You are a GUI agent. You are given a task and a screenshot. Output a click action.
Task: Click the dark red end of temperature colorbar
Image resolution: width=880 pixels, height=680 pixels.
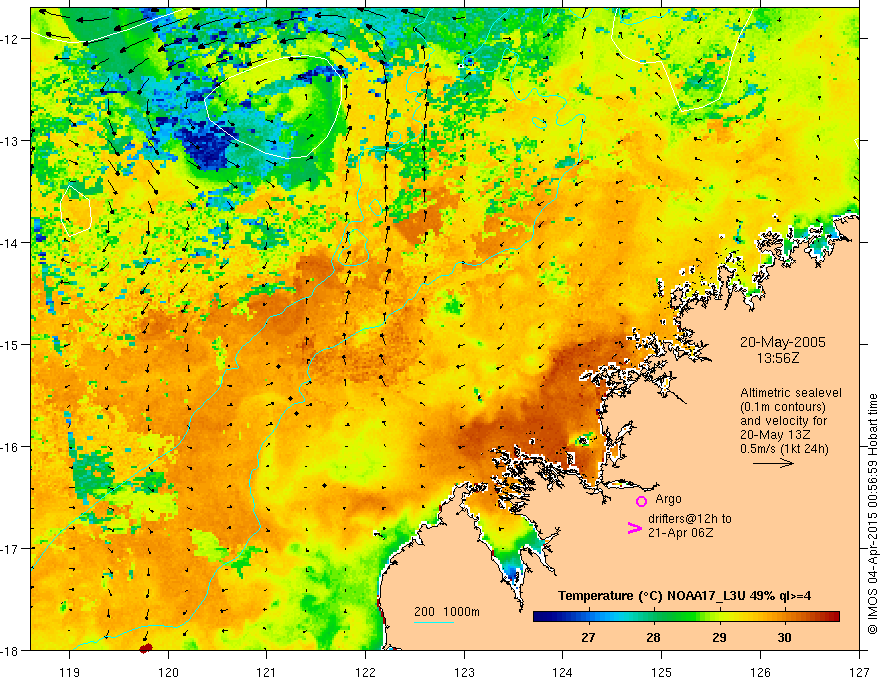click(x=833, y=616)
